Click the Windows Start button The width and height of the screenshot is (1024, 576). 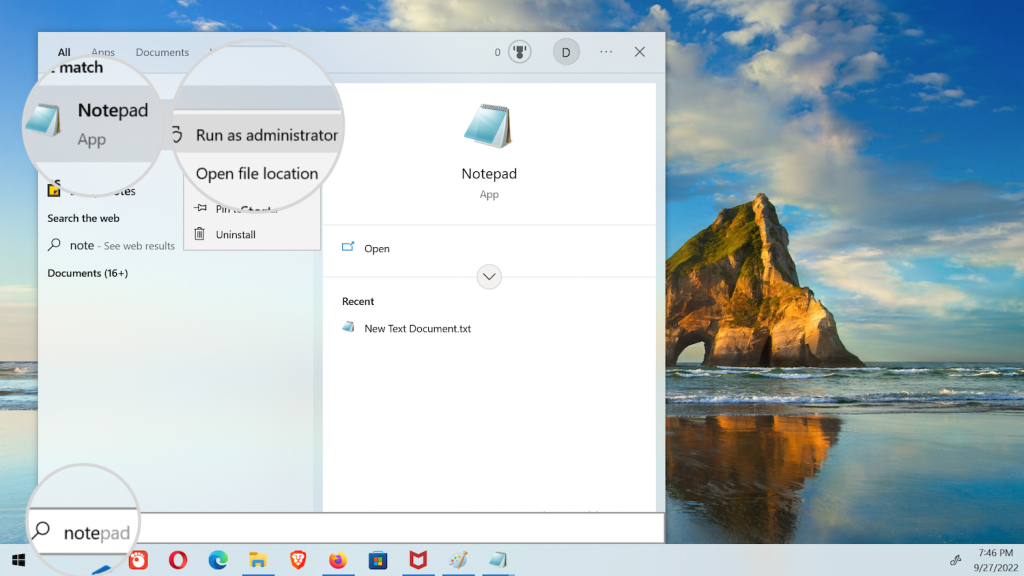[18, 560]
